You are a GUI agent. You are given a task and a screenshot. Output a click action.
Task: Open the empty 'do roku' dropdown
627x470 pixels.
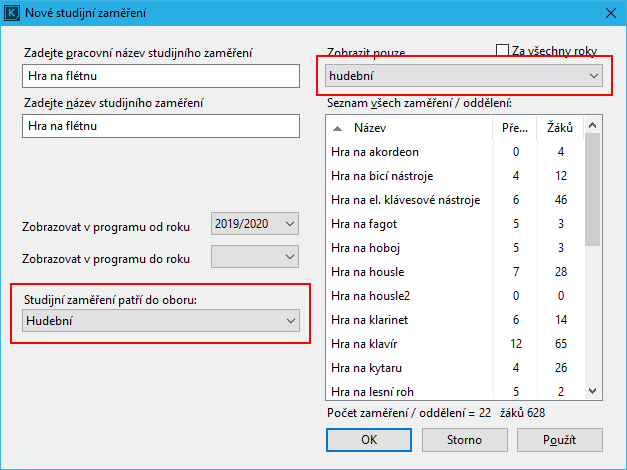click(255, 257)
